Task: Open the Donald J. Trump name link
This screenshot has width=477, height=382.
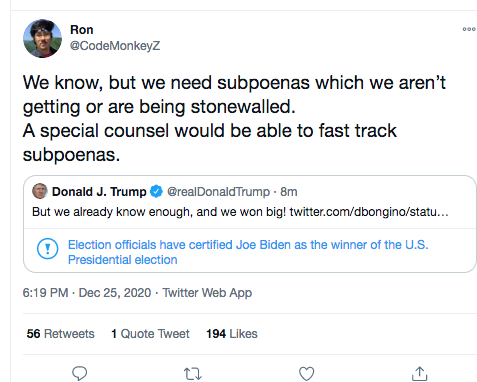Action: point(99,192)
